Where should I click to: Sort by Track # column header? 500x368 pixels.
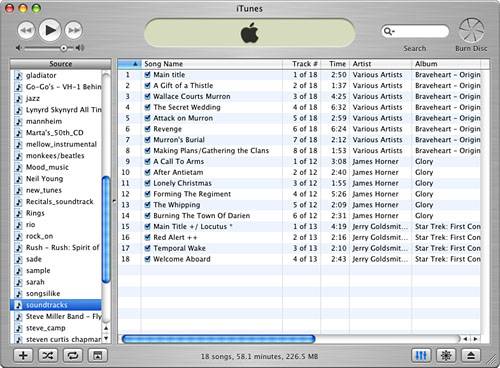[x=302, y=64]
